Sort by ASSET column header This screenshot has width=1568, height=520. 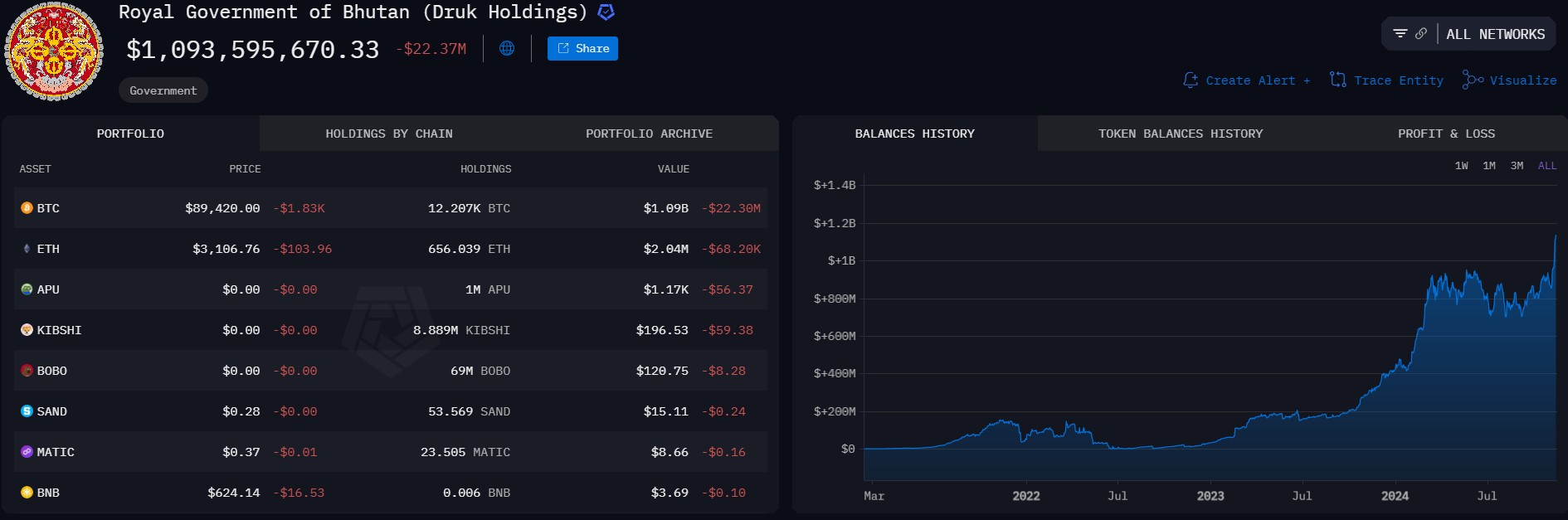[x=36, y=169]
